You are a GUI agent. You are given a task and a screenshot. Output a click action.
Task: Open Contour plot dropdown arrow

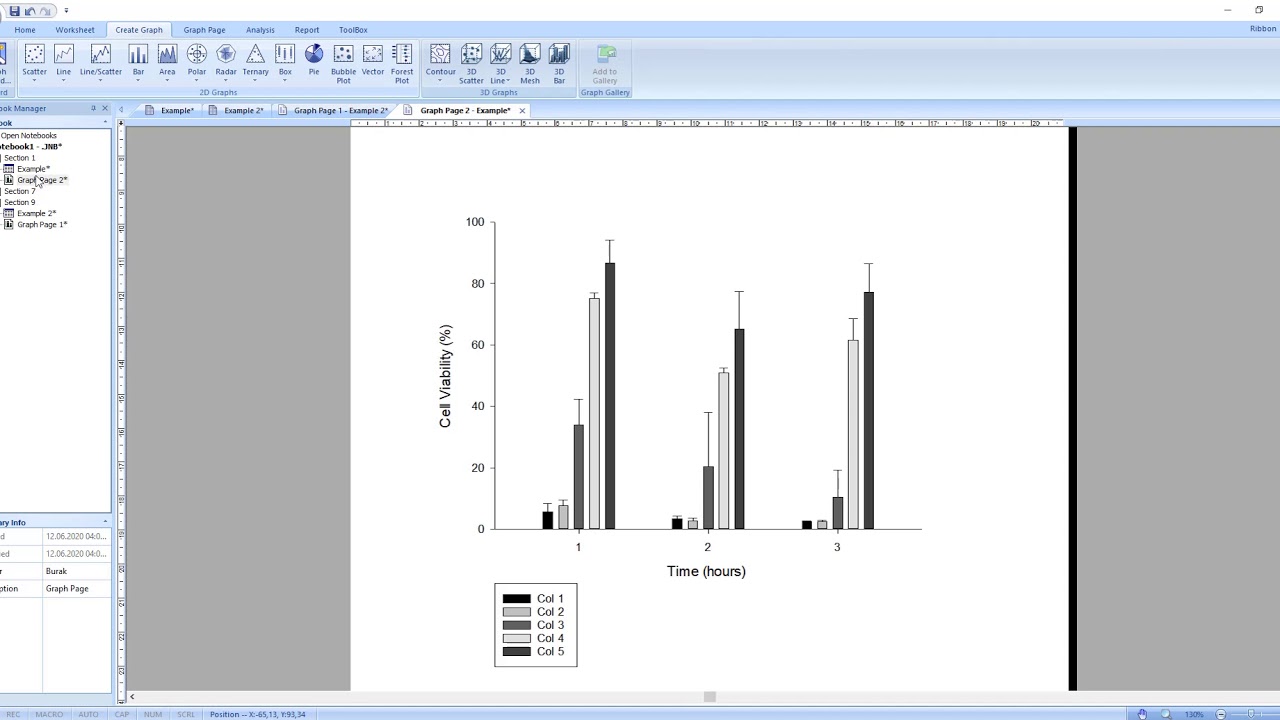pos(440,80)
